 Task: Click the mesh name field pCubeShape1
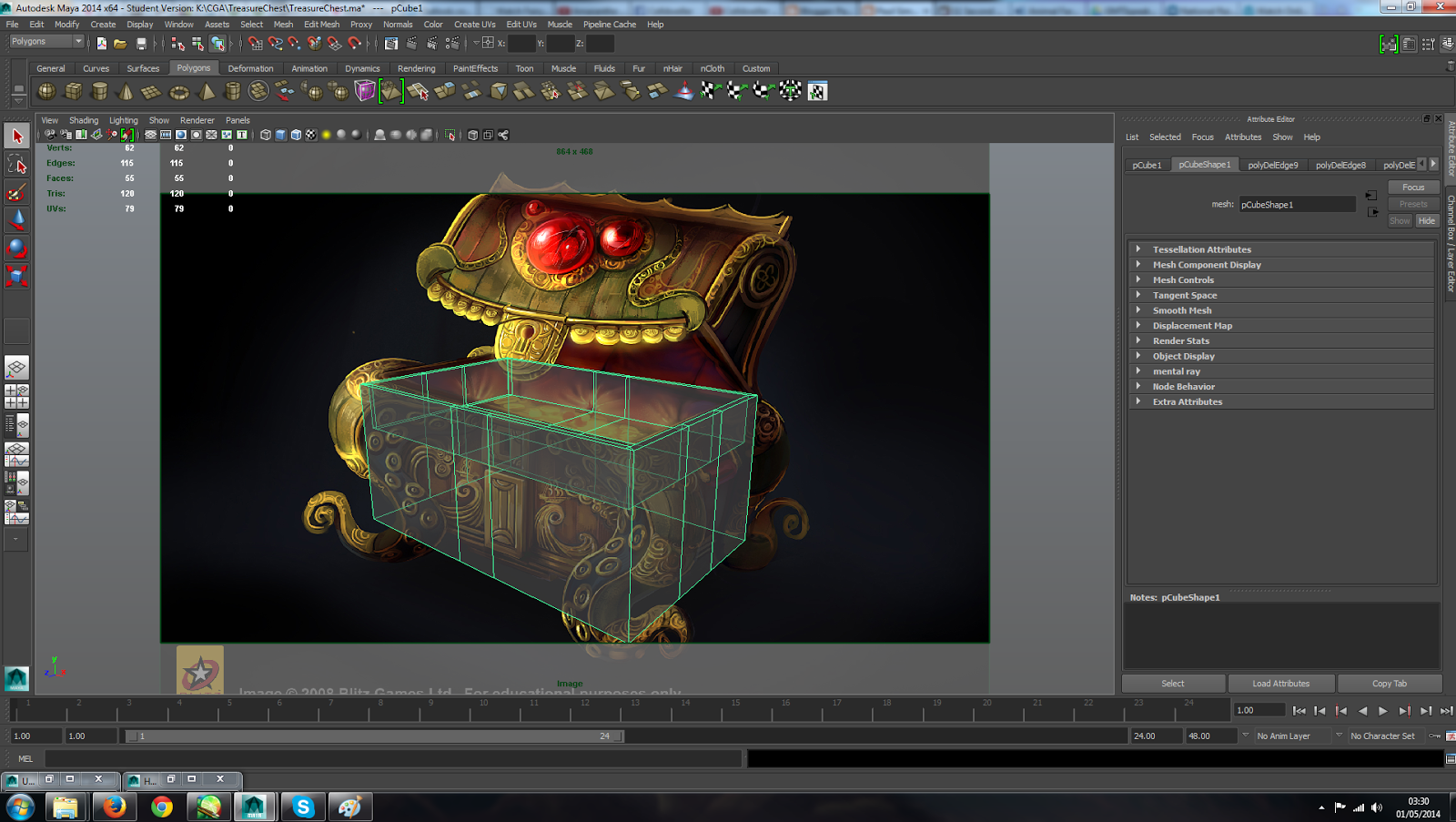click(x=1297, y=205)
